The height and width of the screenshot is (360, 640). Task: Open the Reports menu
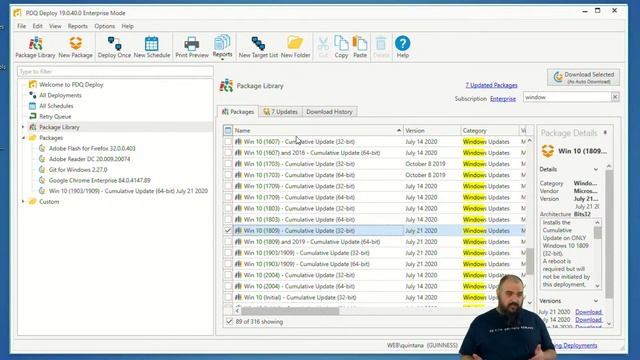point(78,26)
